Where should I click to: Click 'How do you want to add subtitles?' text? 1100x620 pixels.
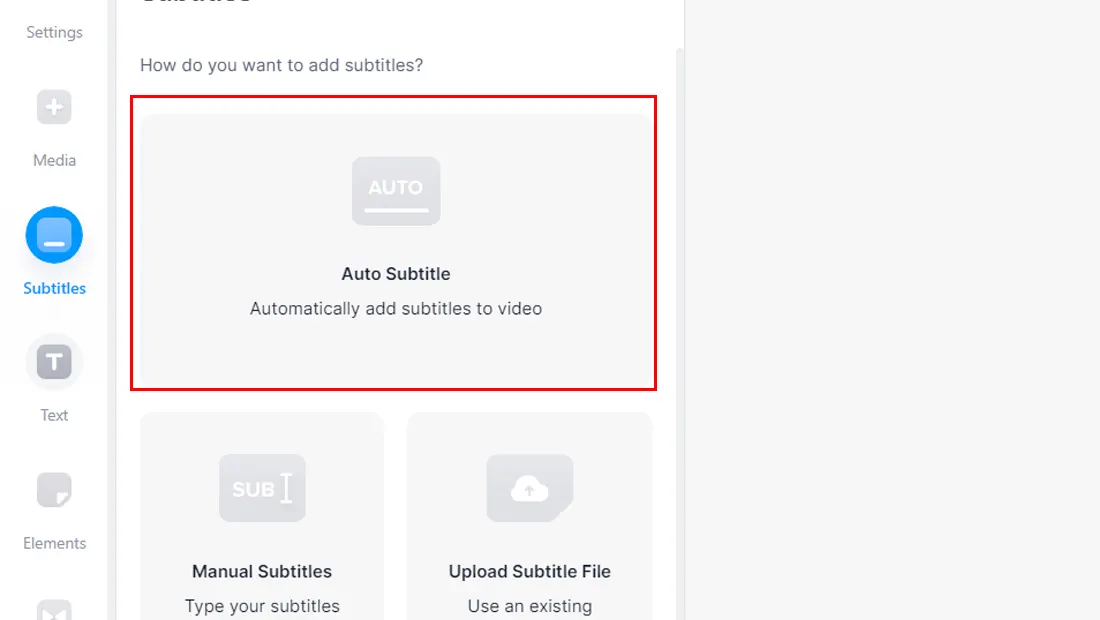(281, 65)
